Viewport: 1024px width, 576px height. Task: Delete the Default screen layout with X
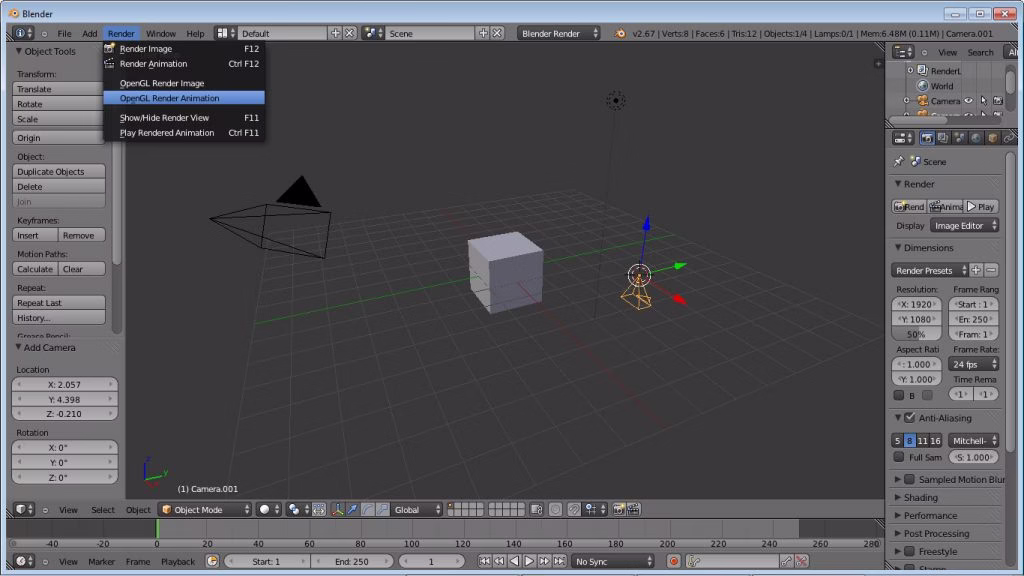(x=349, y=33)
